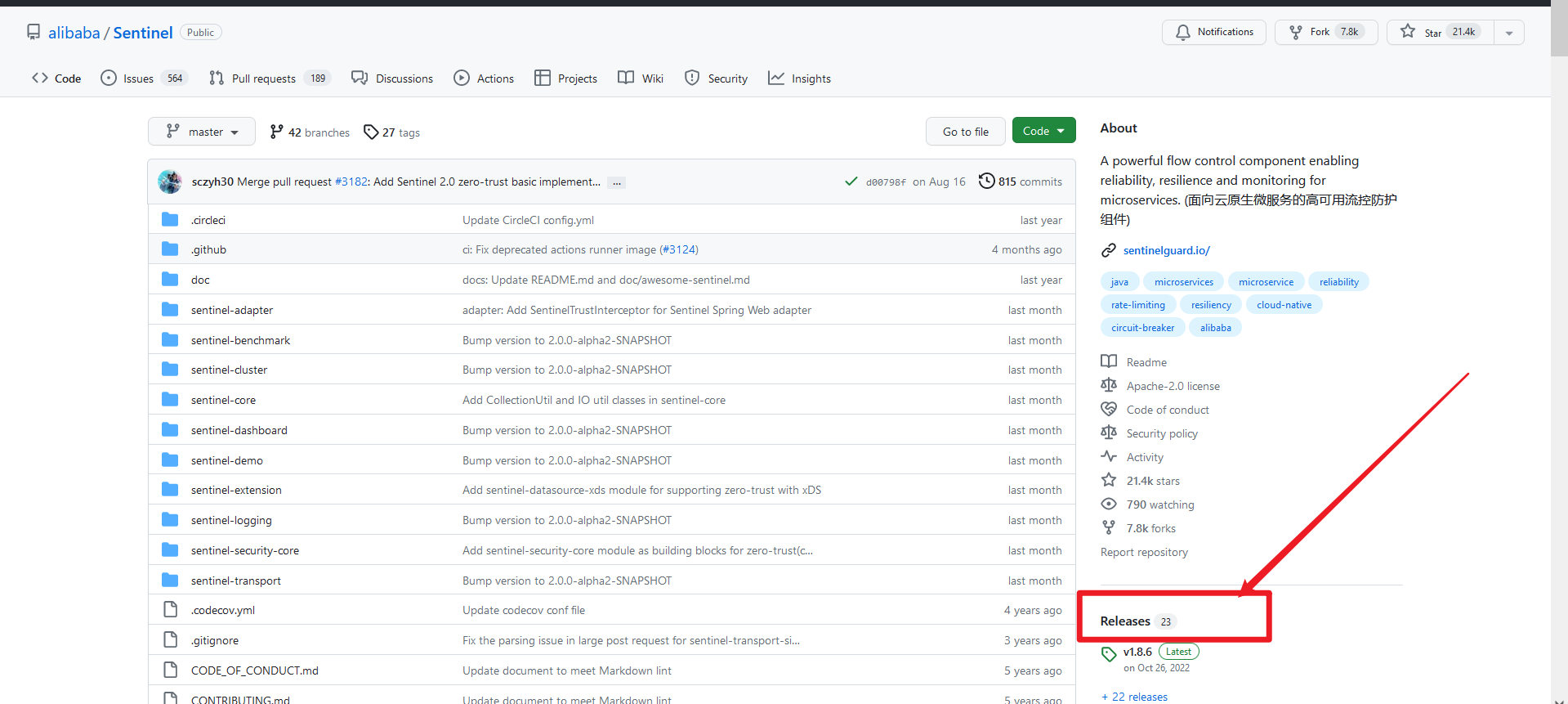This screenshot has height=704, width=1568.
Task: Select the reliability topic tag
Action: (x=1338, y=282)
